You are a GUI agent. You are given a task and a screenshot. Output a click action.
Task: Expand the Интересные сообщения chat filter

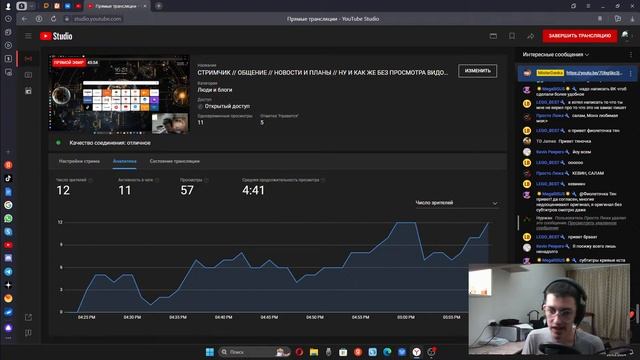pyautogui.click(x=556, y=54)
